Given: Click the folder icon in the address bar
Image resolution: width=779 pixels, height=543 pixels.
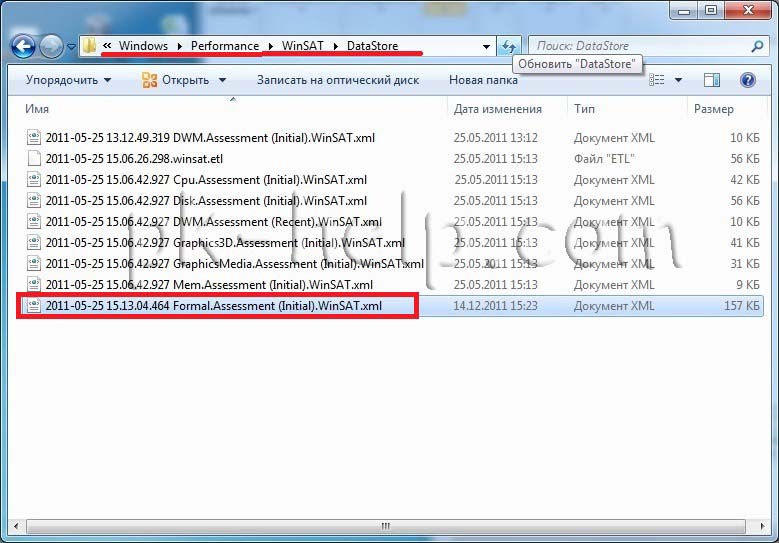Looking at the screenshot, I should [89, 46].
